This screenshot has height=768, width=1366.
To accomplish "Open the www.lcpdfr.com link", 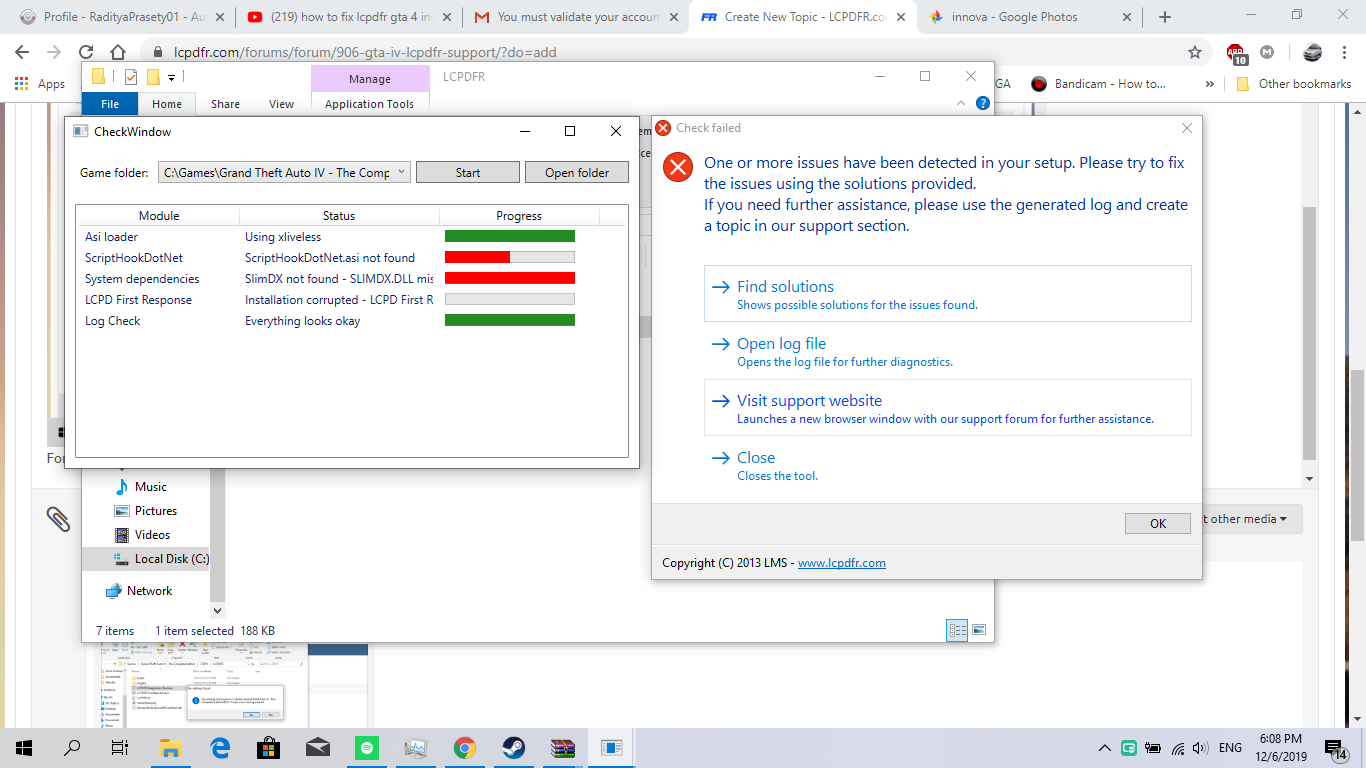I will [842, 563].
